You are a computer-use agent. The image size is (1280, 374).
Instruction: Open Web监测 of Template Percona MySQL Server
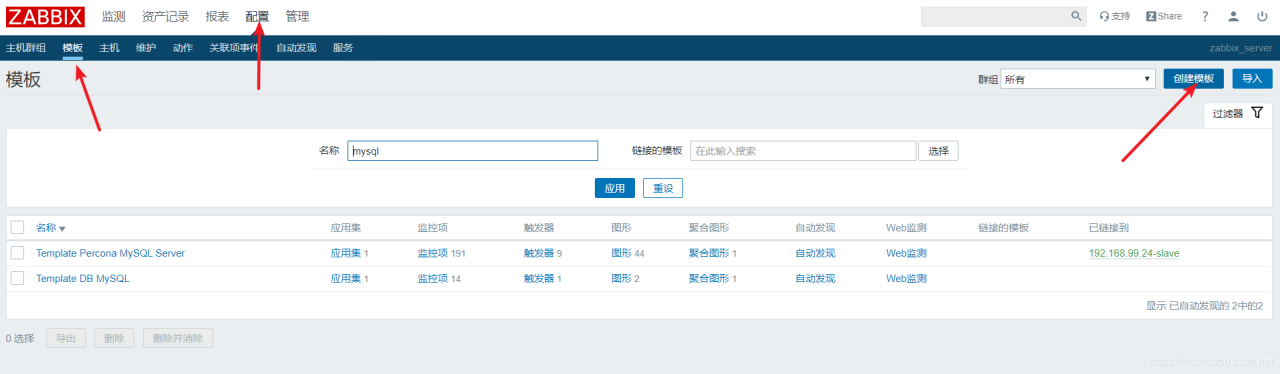click(906, 253)
